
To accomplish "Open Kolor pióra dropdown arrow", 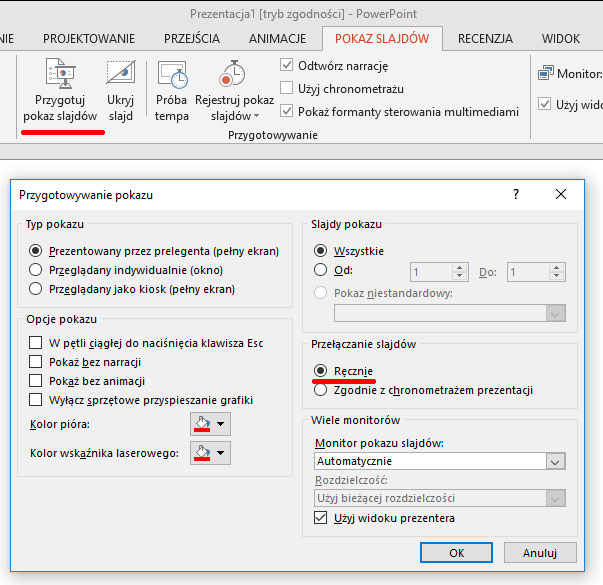I will (220, 424).
